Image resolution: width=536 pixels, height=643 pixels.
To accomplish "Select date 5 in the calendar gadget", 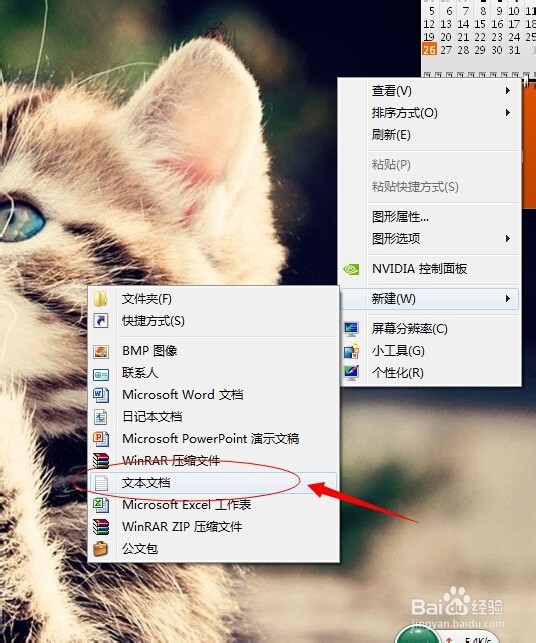I will tap(431, 11).
